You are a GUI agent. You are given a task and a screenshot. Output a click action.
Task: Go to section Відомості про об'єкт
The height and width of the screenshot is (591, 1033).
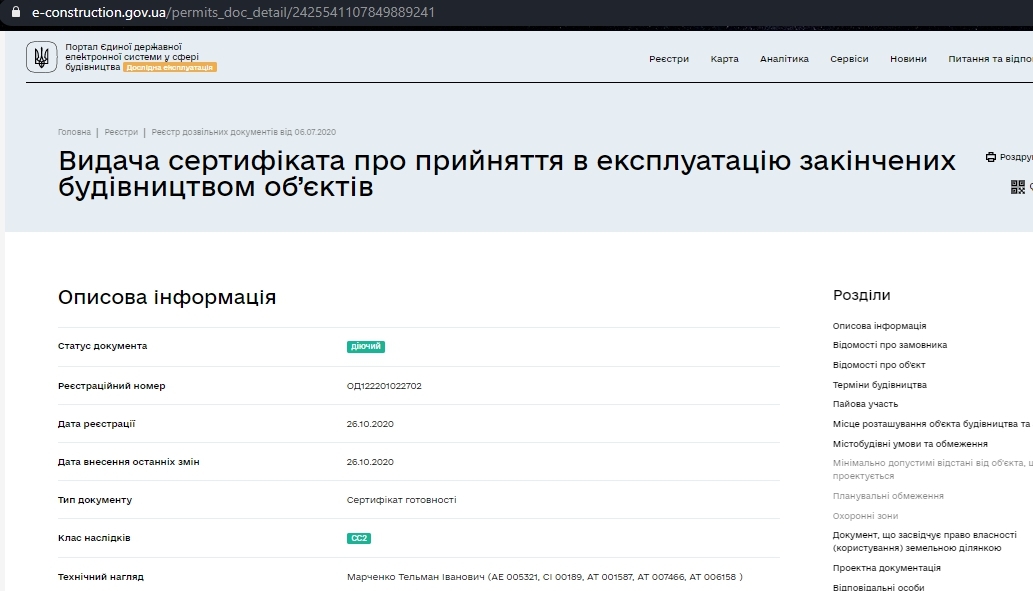point(879,364)
